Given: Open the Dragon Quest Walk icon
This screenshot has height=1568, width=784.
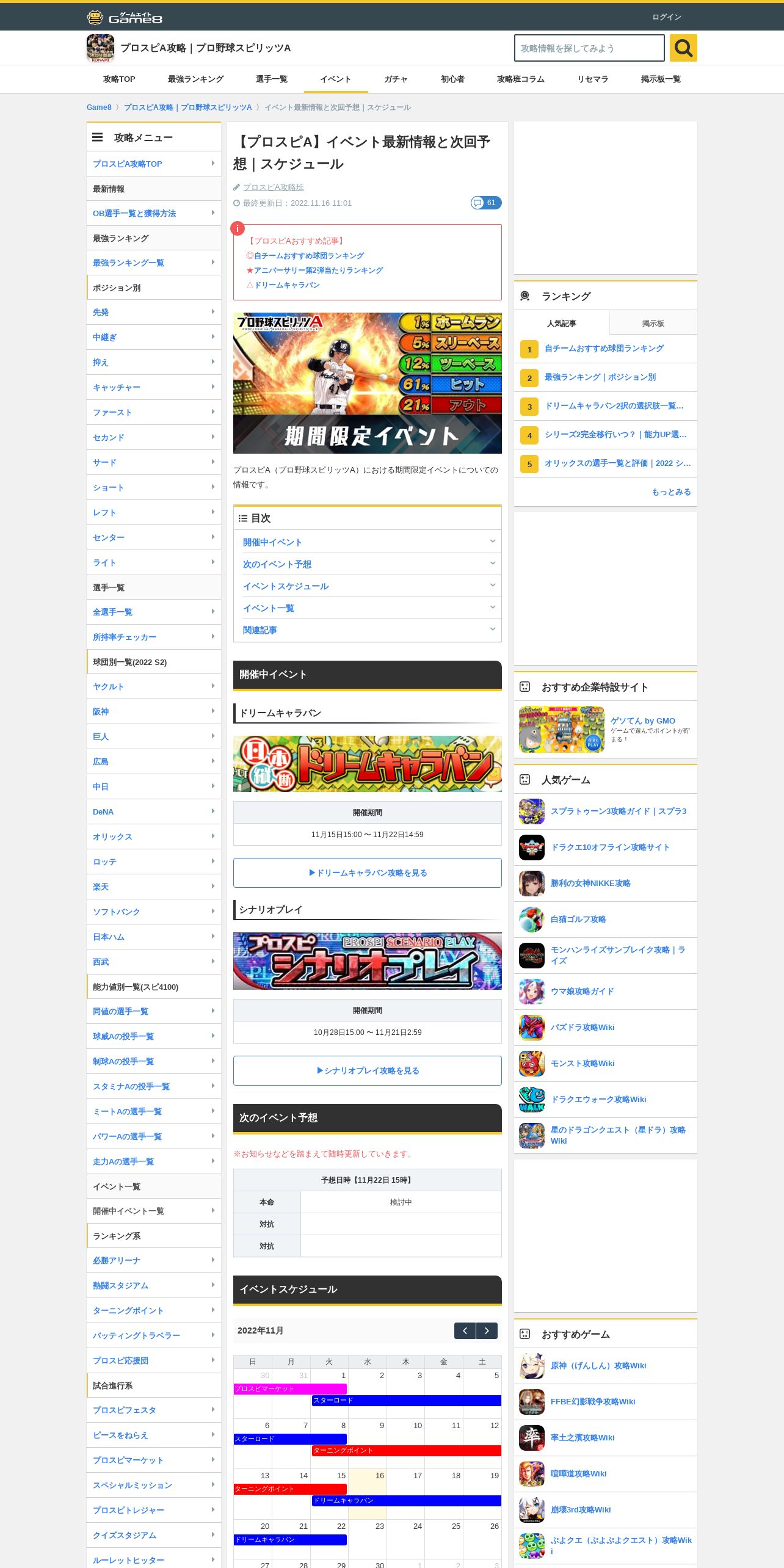Looking at the screenshot, I should [x=531, y=1100].
